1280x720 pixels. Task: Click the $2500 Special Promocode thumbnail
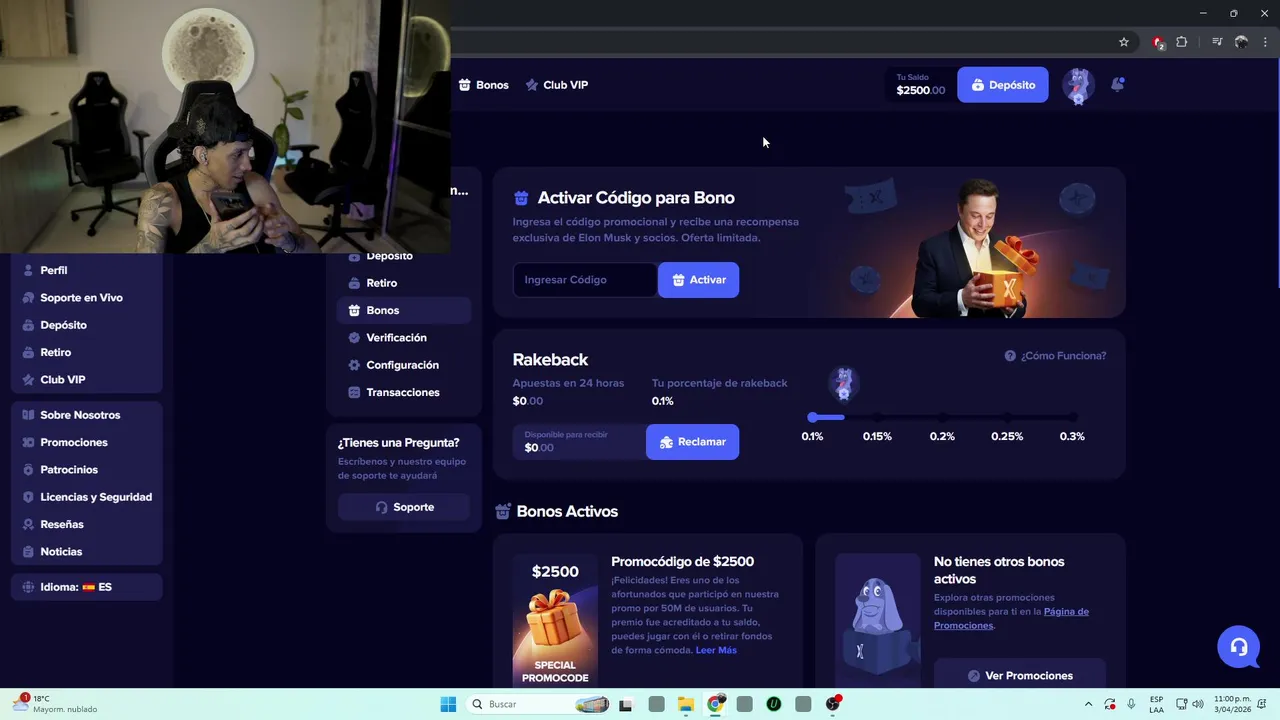[555, 620]
